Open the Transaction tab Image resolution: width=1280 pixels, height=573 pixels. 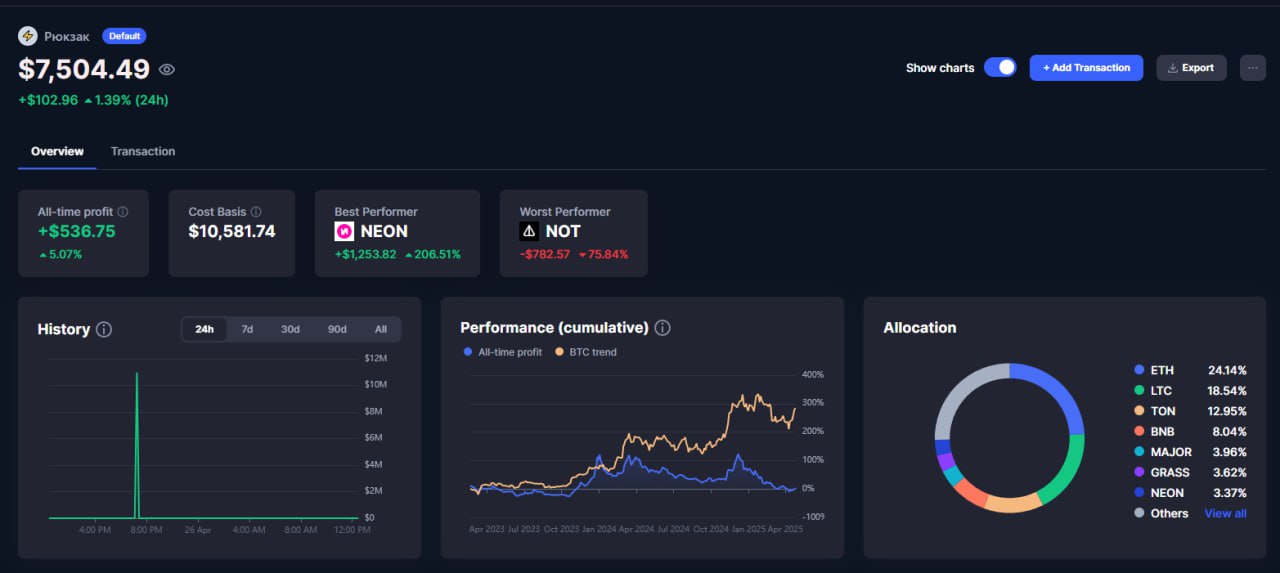[143, 151]
